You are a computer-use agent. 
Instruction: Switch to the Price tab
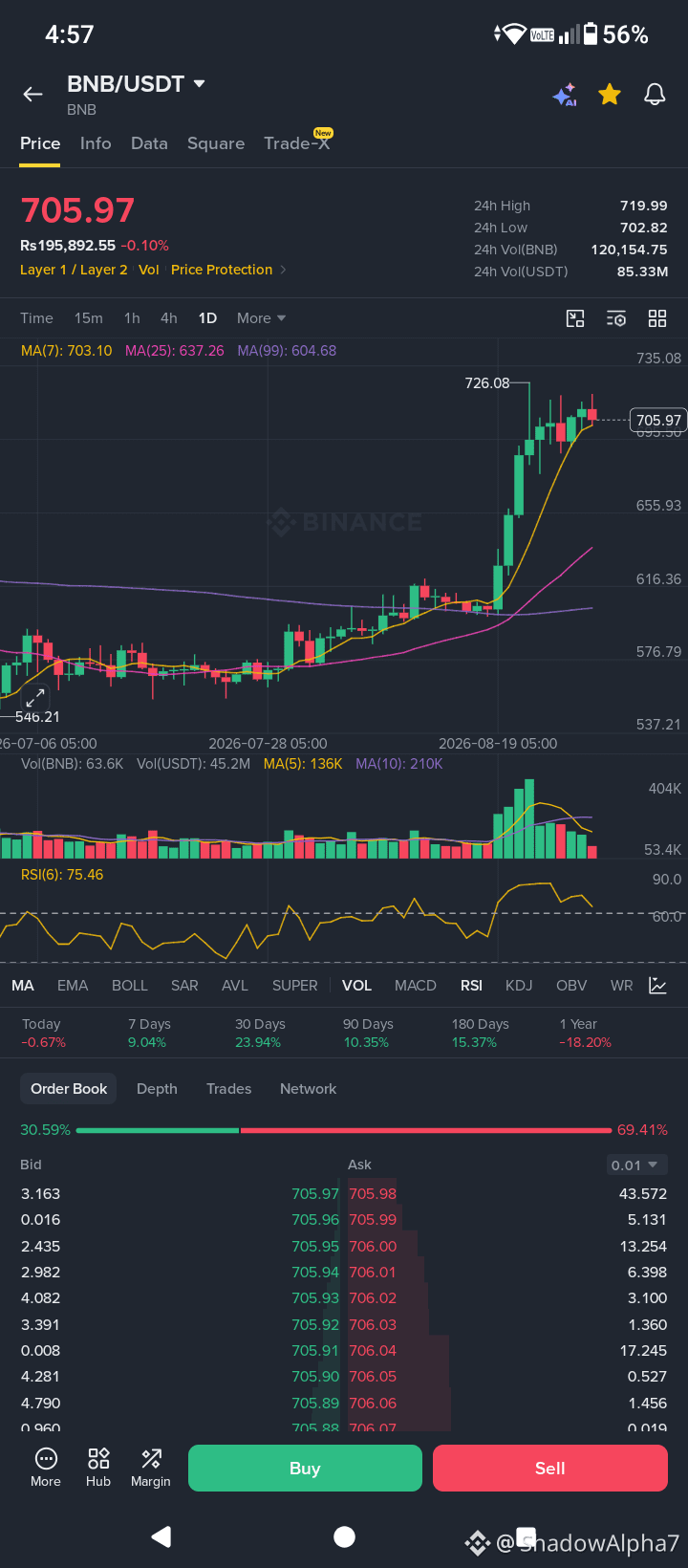click(x=40, y=143)
